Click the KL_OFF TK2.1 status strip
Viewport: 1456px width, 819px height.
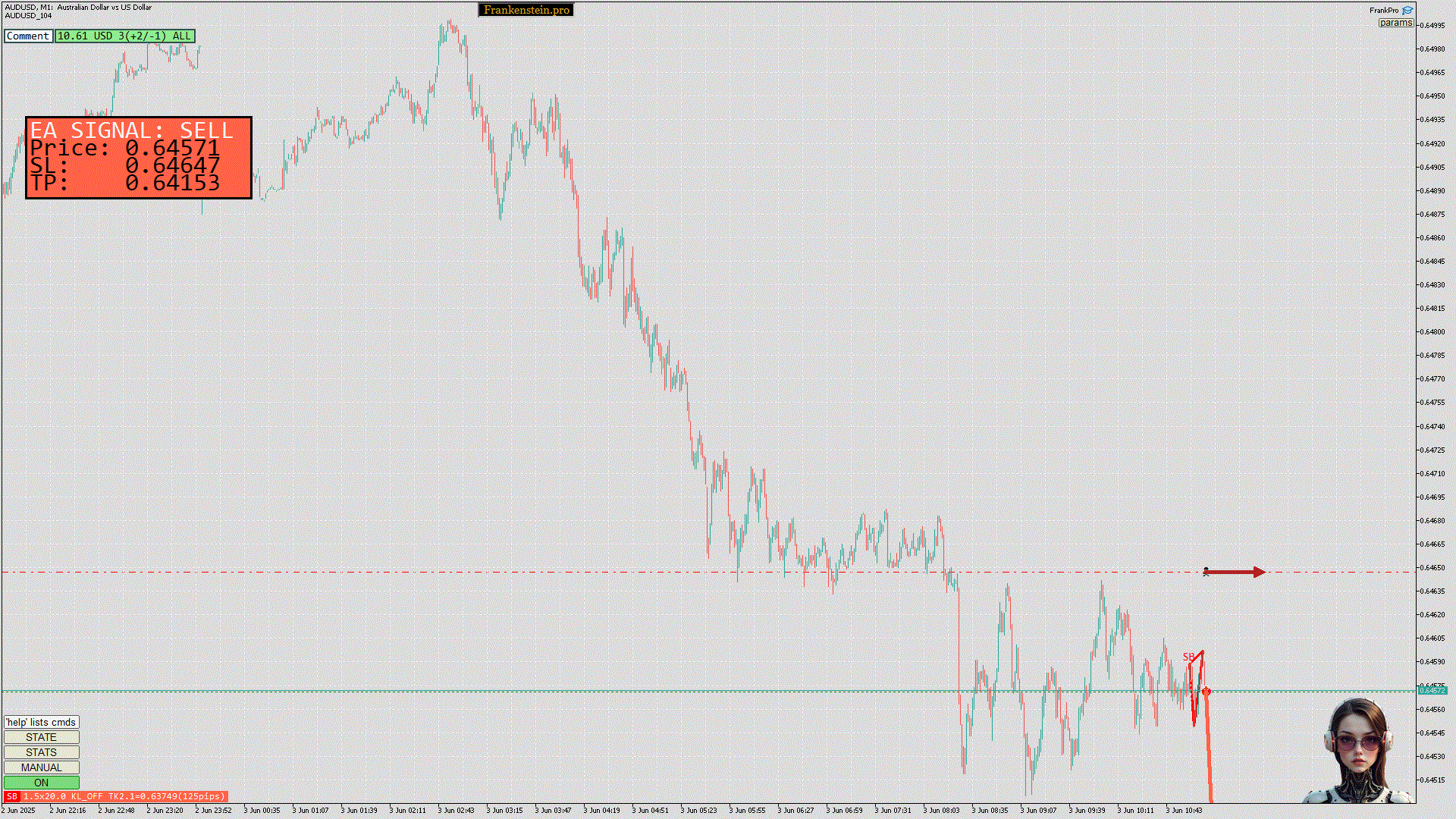[x=124, y=796]
